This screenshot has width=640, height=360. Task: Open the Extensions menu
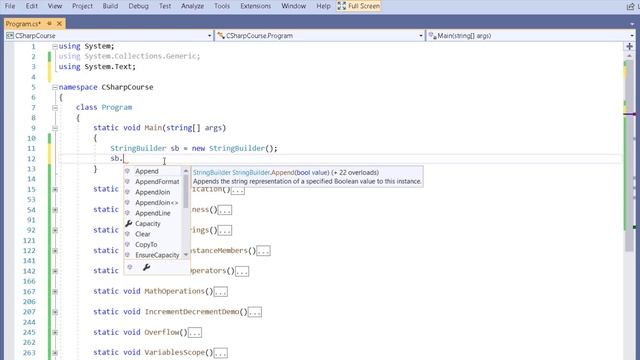pos(256,6)
